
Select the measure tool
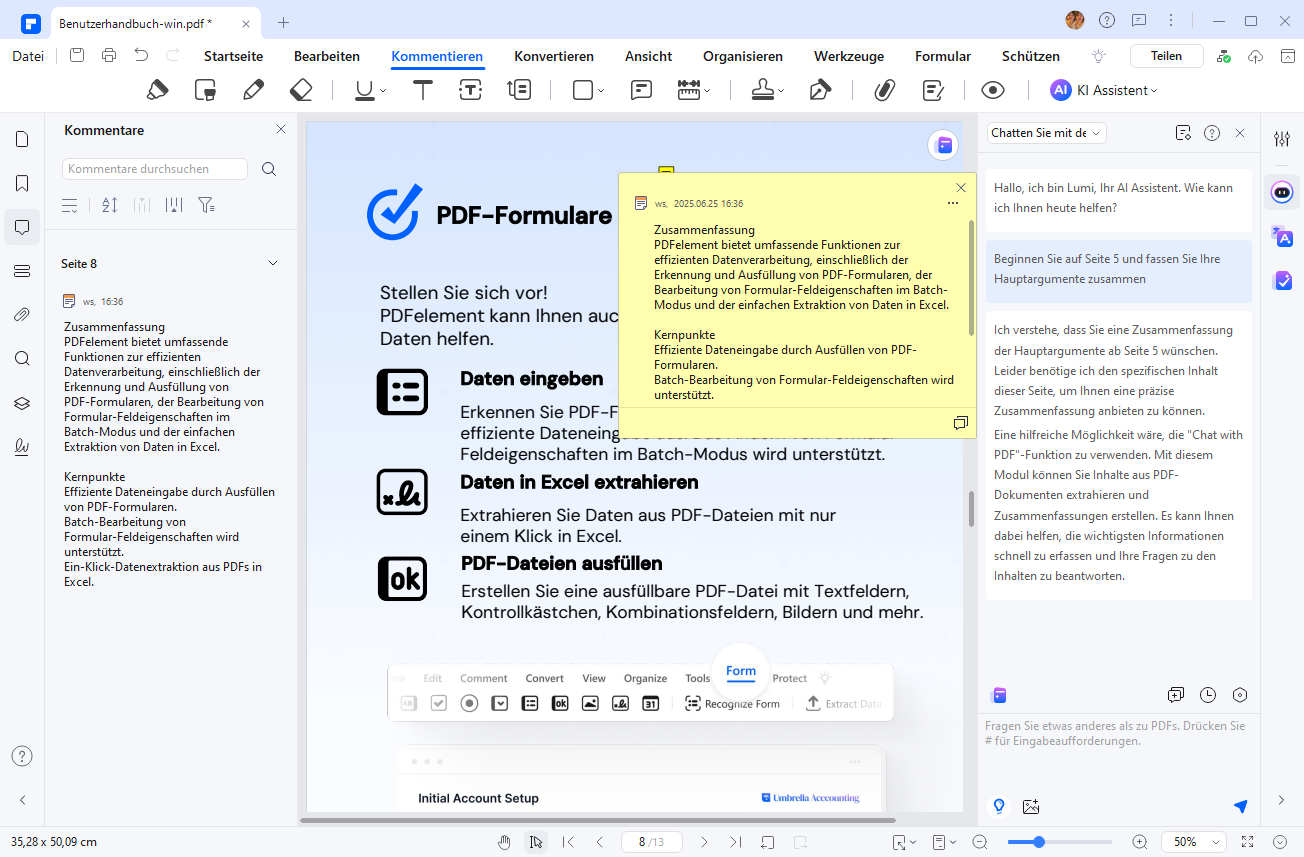coord(689,90)
